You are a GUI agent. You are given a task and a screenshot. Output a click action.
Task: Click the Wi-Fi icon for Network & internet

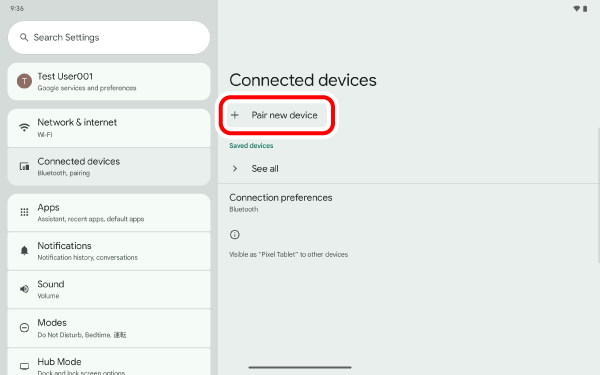click(x=24, y=127)
